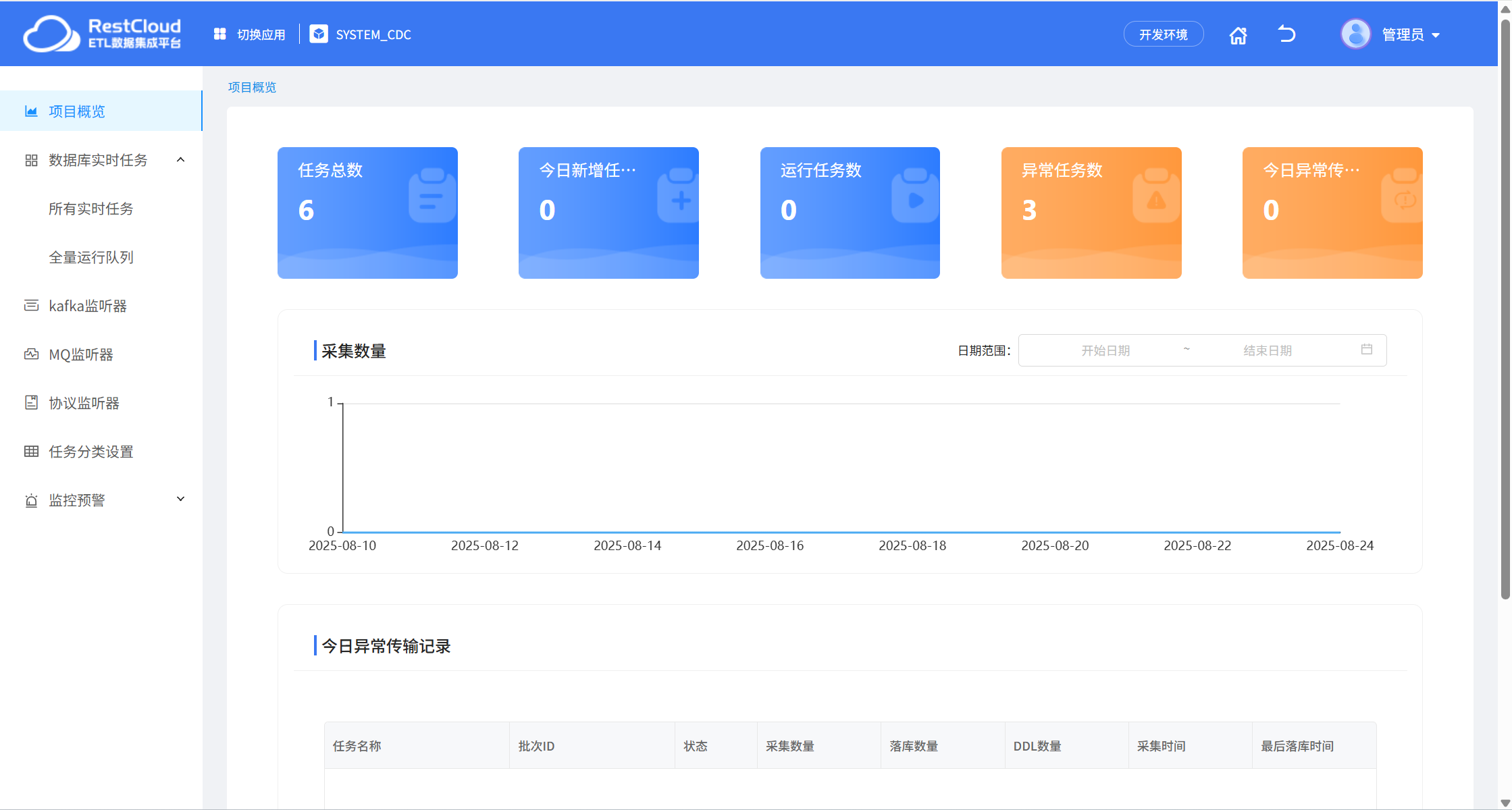
Task: Open 全量运行队列 in sidebar
Action: (90, 257)
